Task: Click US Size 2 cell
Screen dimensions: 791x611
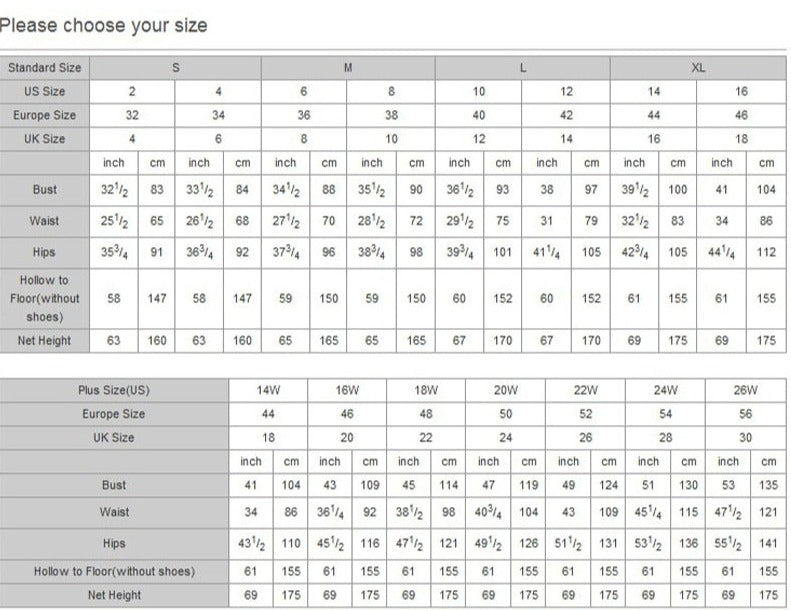Action: click(132, 91)
